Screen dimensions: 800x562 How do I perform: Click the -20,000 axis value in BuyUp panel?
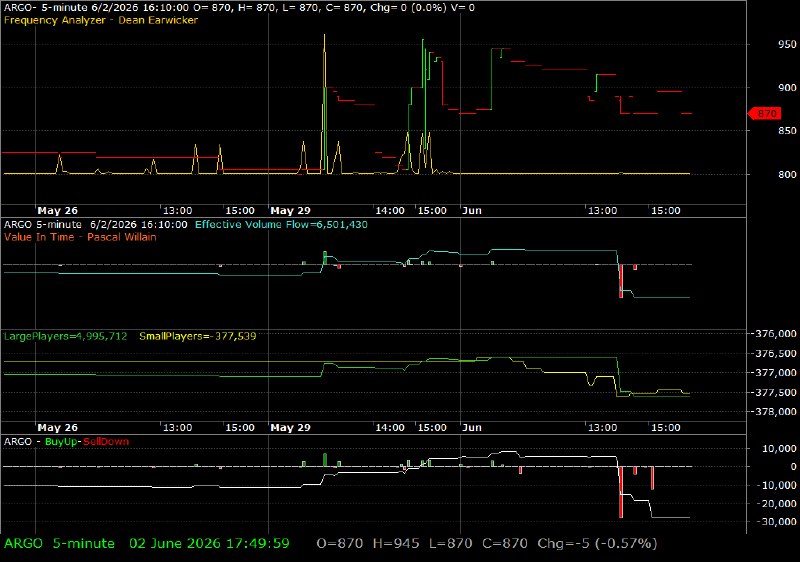(777, 504)
